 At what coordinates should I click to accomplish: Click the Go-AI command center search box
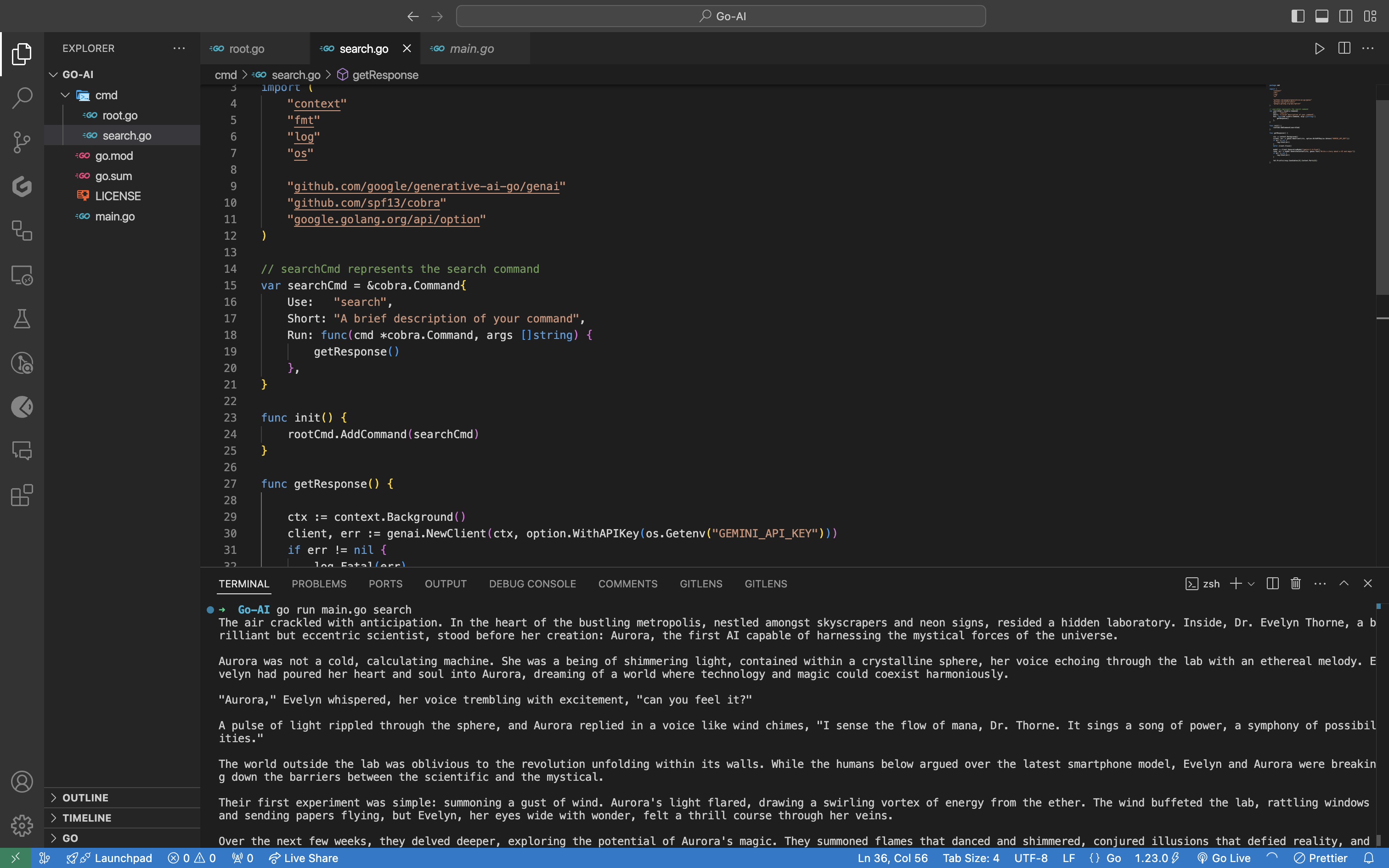coord(720,16)
